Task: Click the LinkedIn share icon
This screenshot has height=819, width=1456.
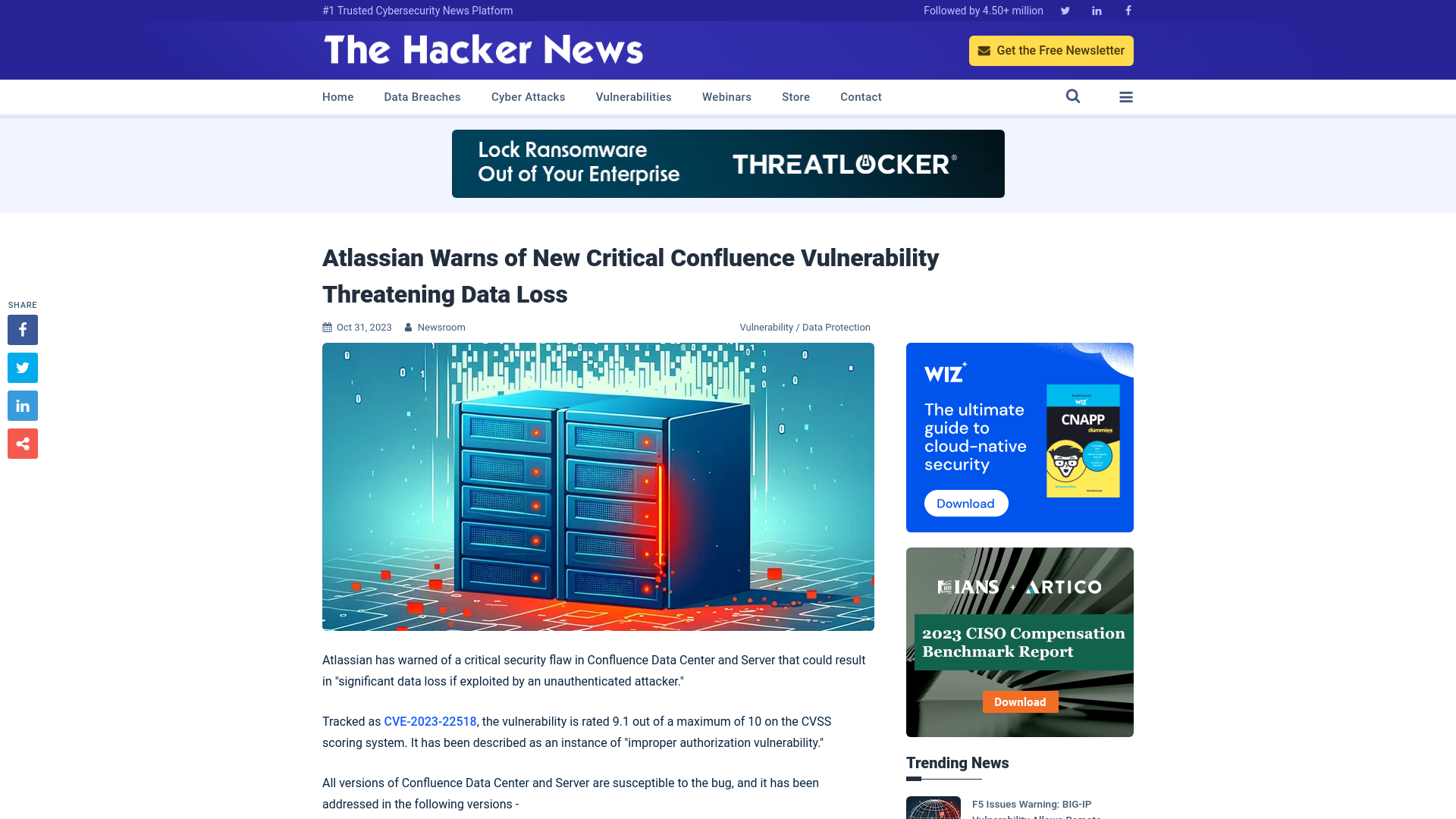Action: [x=22, y=405]
